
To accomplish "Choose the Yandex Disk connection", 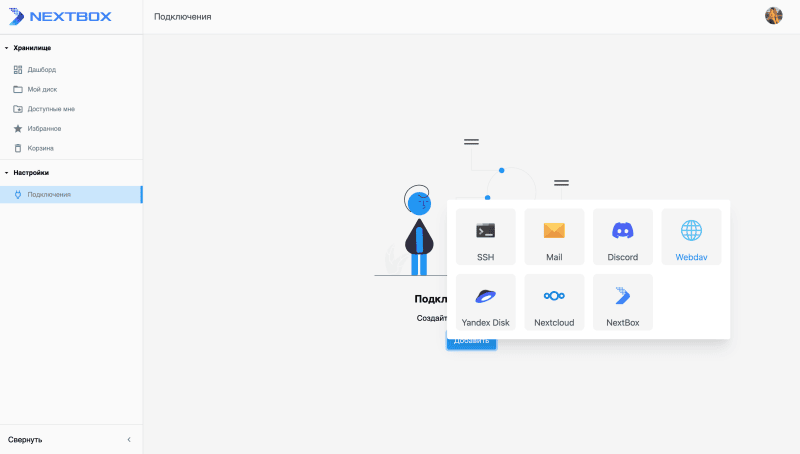I will pyautogui.click(x=485, y=302).
